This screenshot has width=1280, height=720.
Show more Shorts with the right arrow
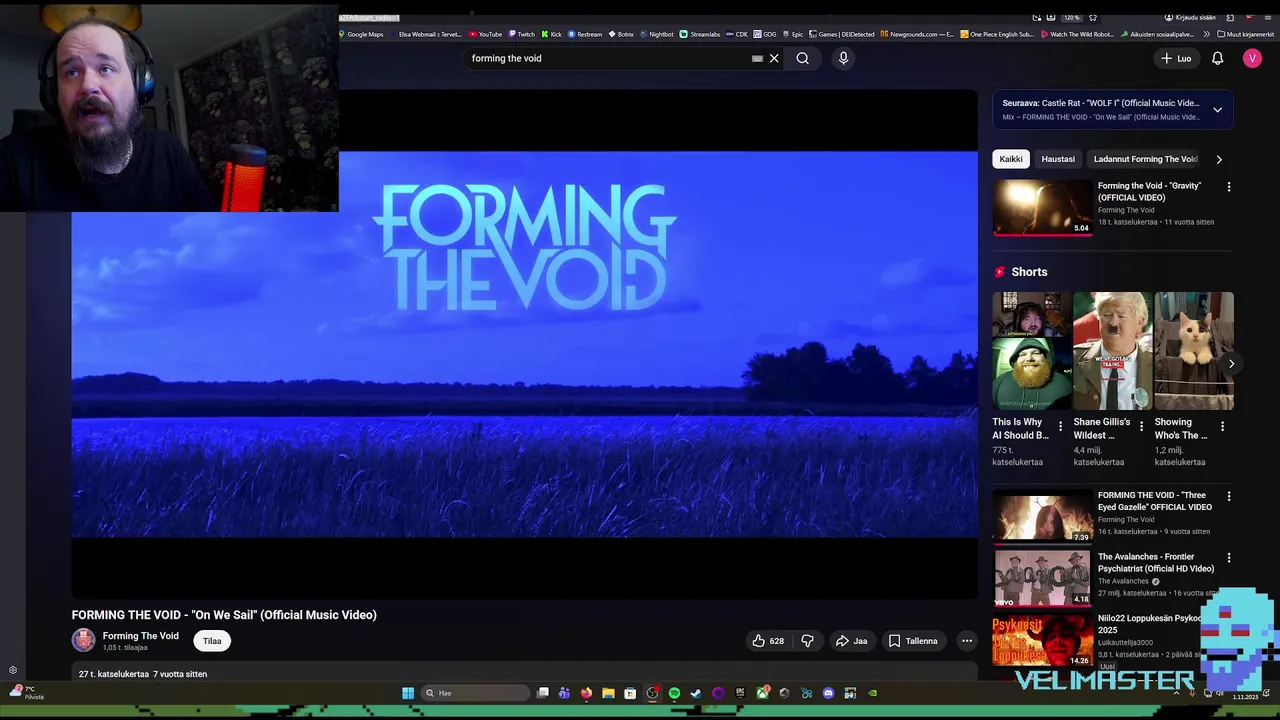tap(1231, 364)
